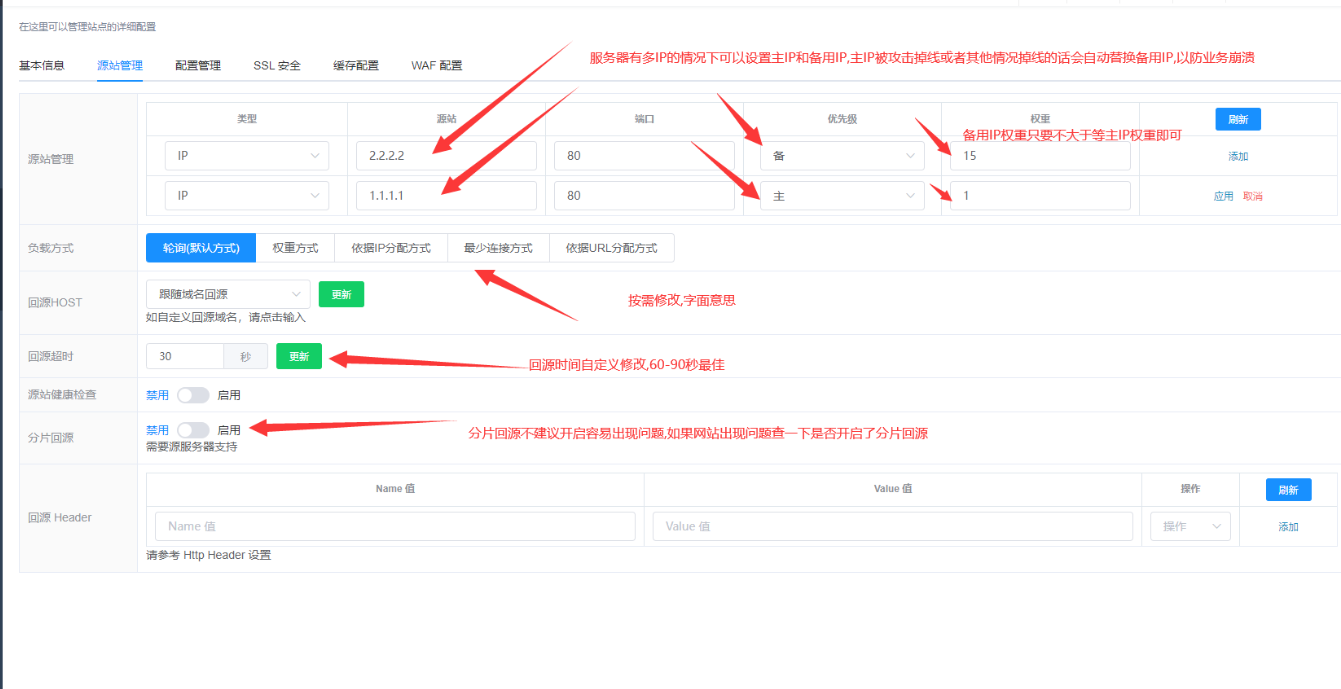
Task: Click the 需要源服务器支持 note
Action: (192, 447)
